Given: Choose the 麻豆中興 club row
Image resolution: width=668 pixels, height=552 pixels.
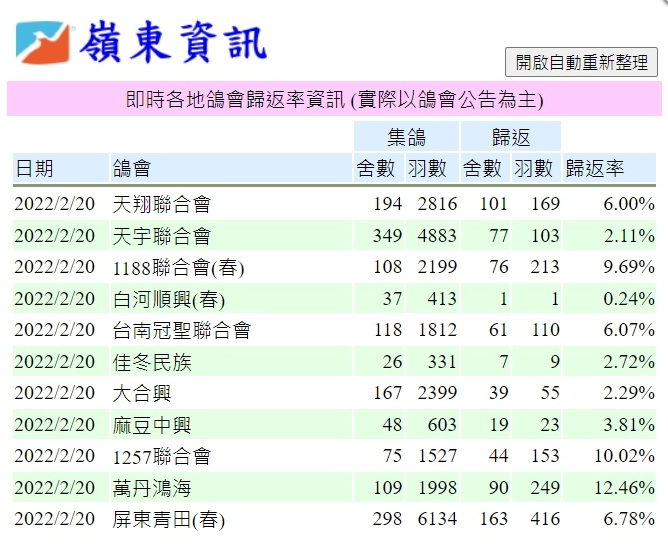Looking at the screenshot, I should tap(152, 425).
